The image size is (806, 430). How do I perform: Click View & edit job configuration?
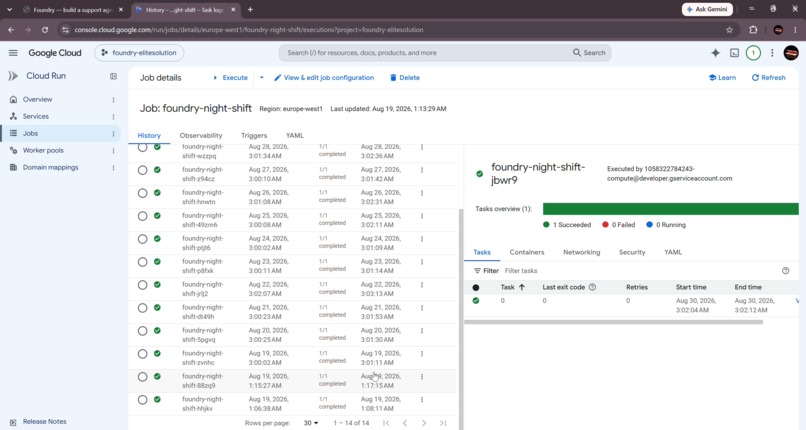pyautogui.click(x=324, y=78)
